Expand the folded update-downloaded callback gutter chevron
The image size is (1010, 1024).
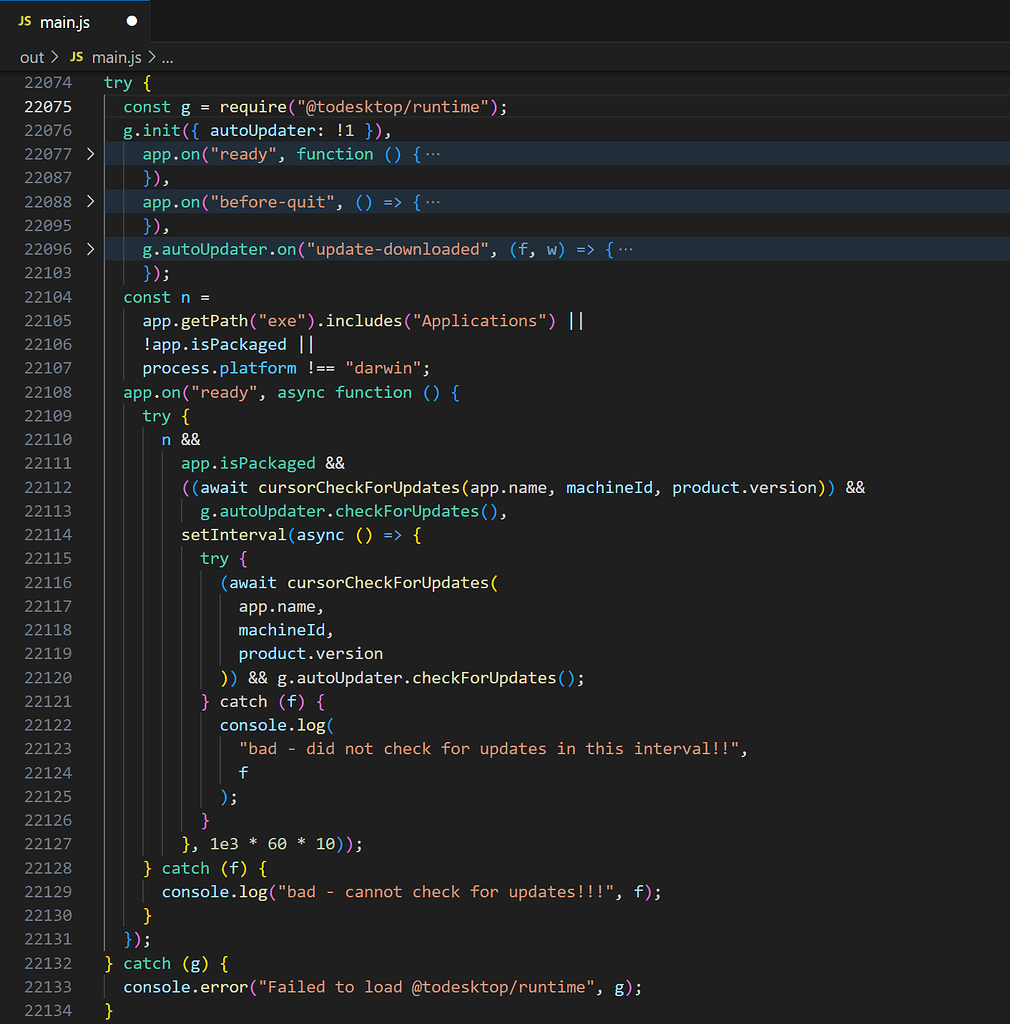90,249
